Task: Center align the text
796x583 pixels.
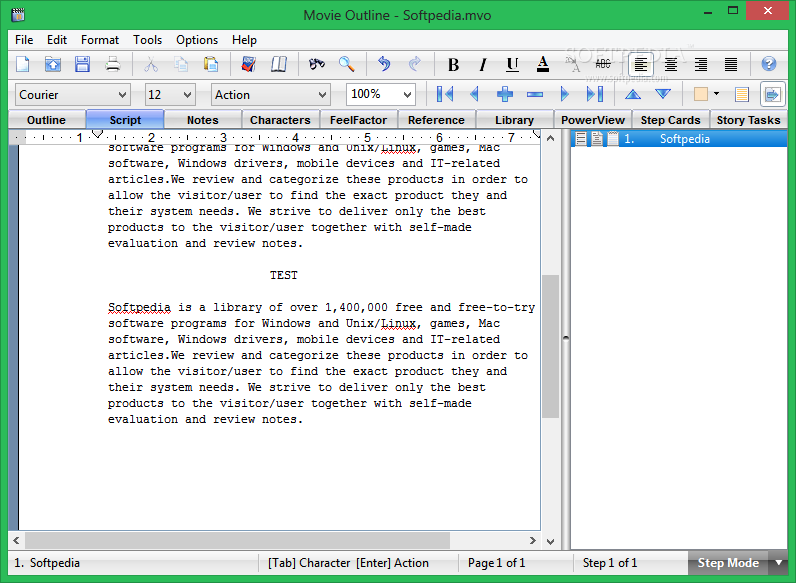Action: pyautogui.click(x=671, y=64)
